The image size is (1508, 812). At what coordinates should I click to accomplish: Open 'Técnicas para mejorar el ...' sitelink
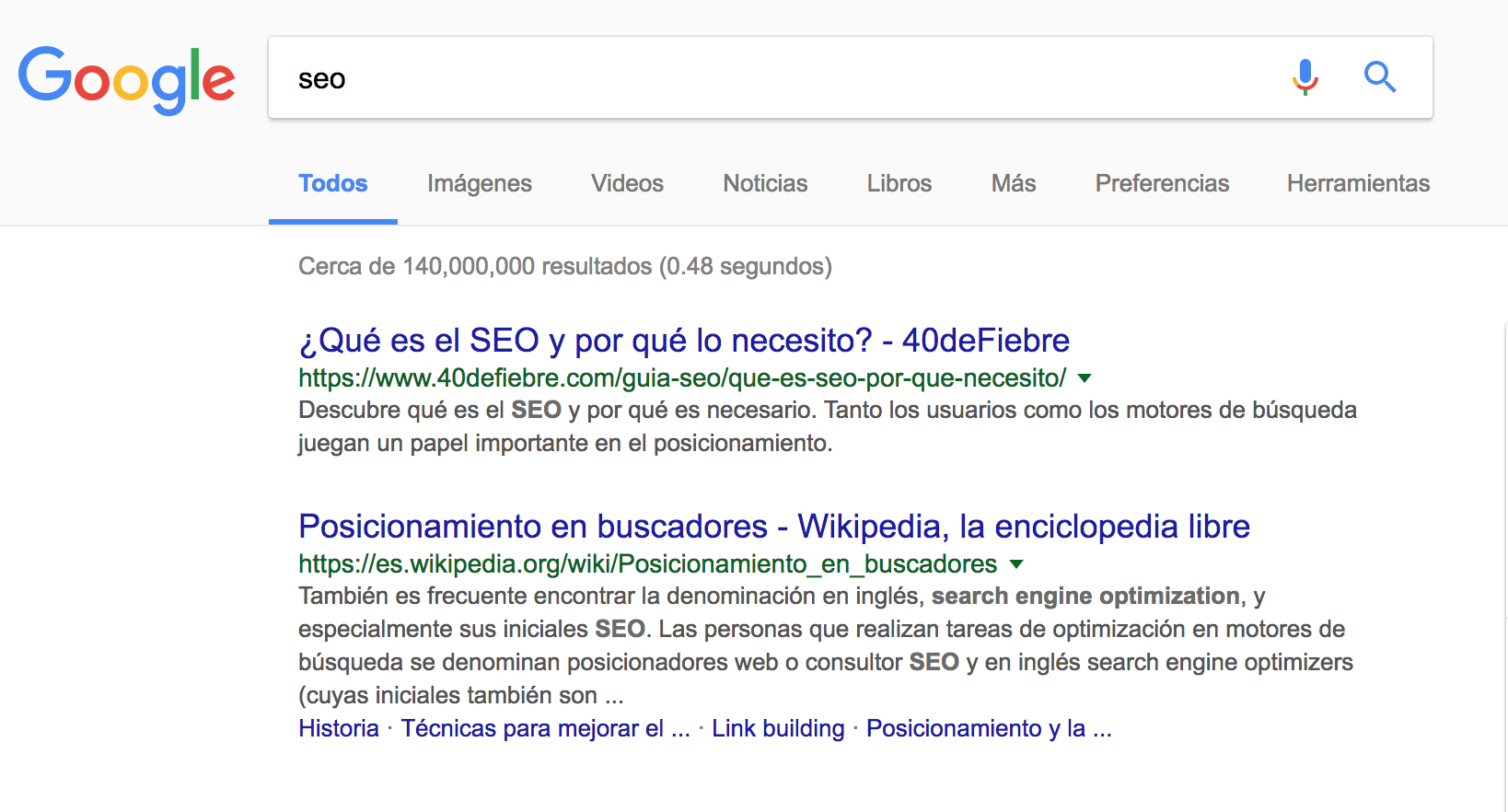pos(545,728)
